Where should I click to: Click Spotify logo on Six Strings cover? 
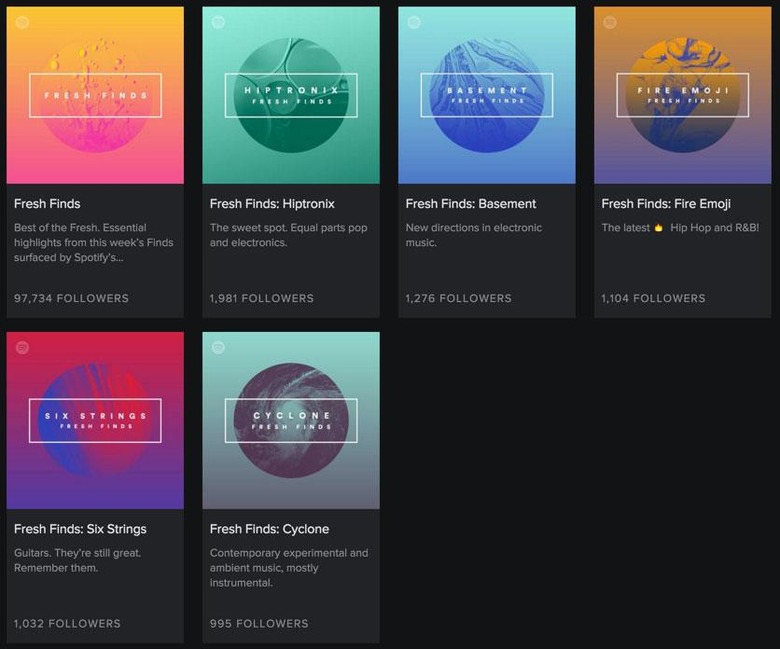click(22, 348)
